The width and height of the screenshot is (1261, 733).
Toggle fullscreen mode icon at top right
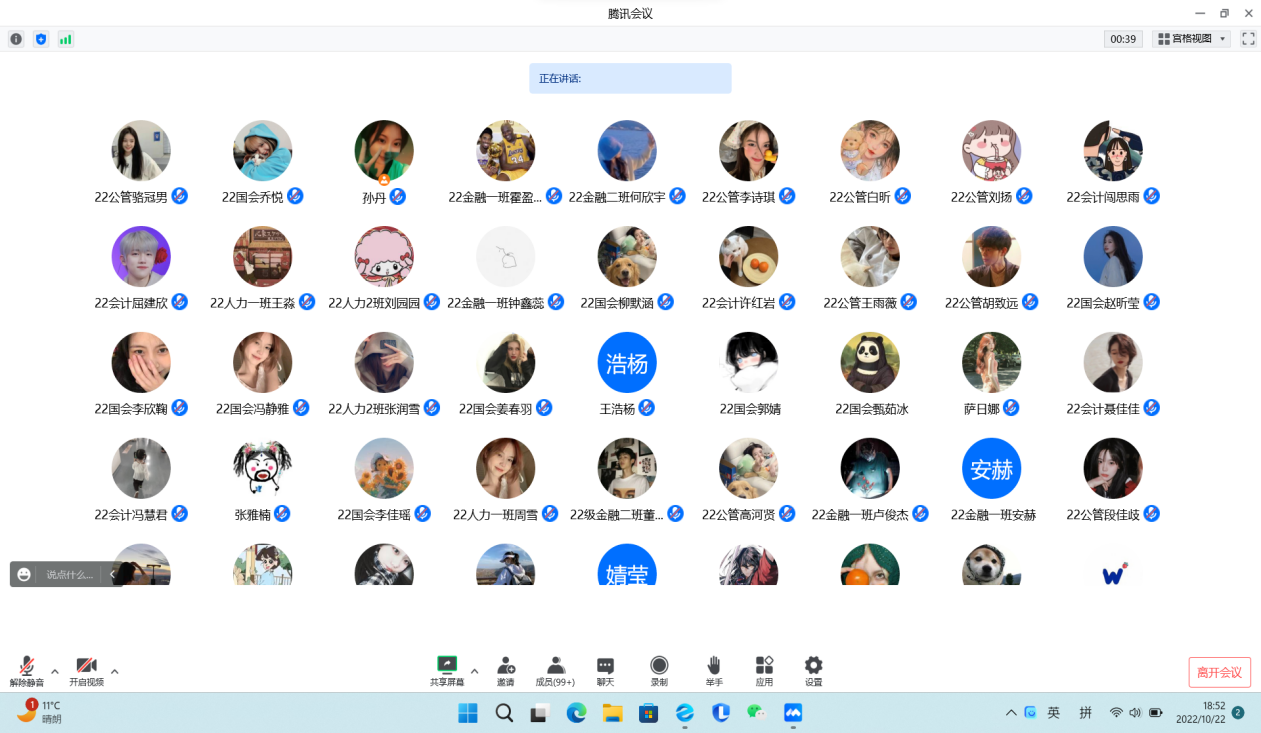pos(1248,39)
